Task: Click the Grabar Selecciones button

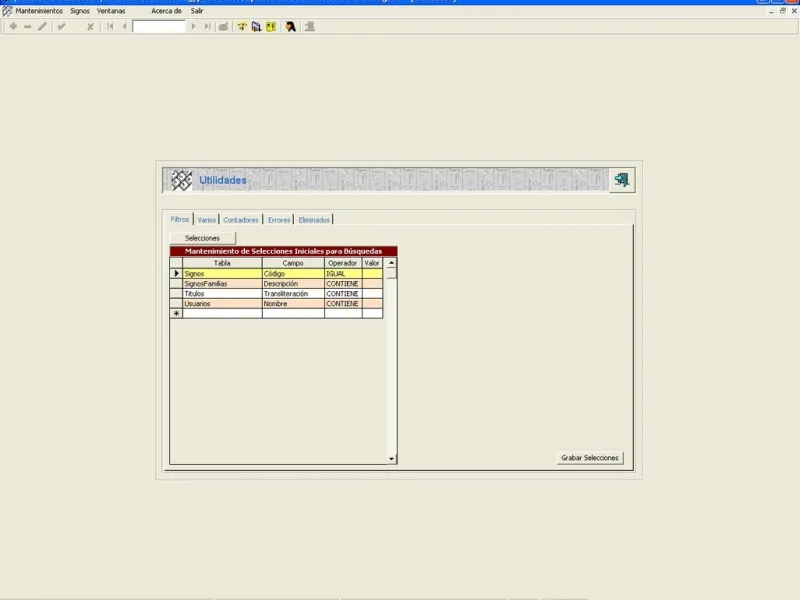Action: click(590, 458)
